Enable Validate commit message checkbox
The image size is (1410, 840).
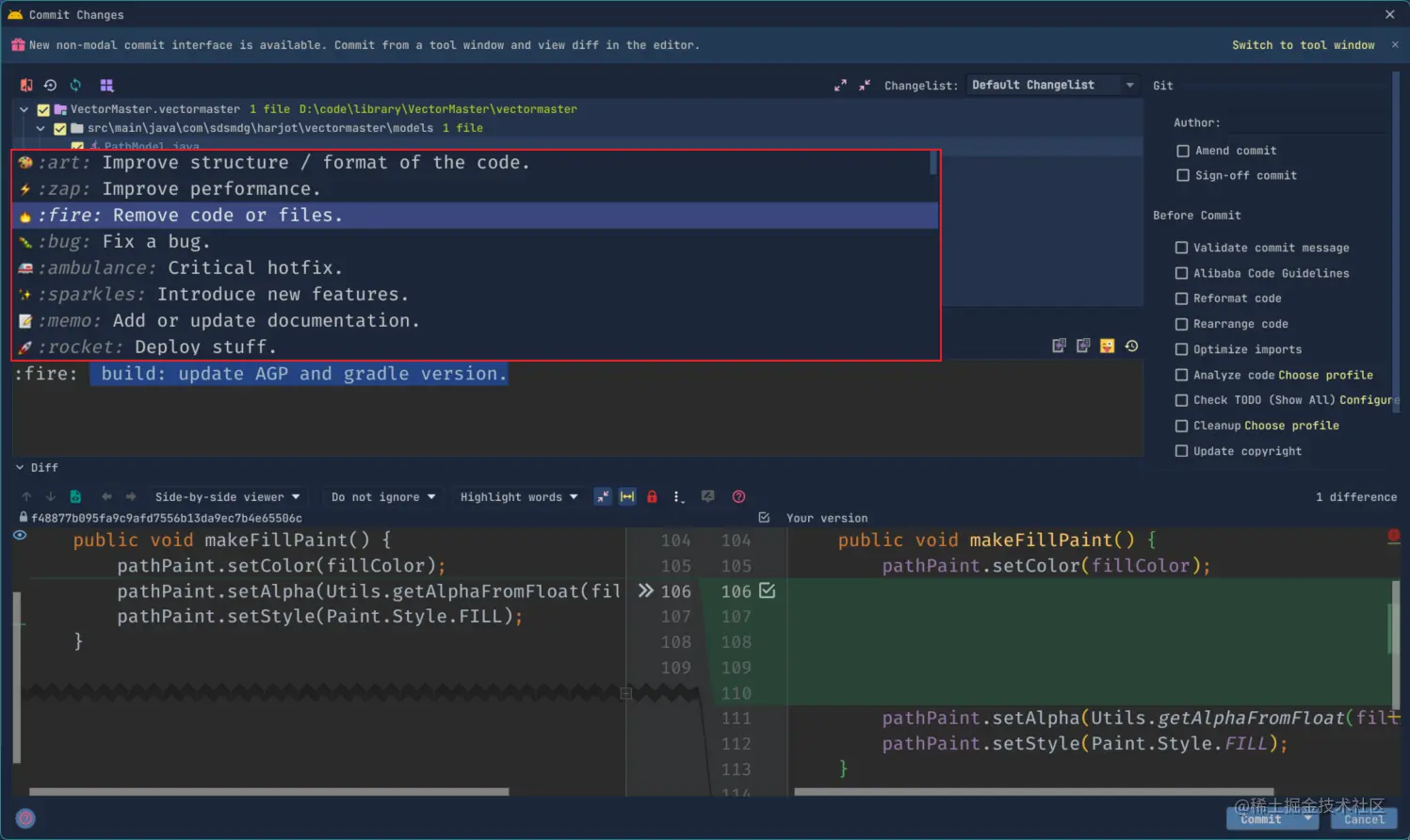(x=1181, y=248)
